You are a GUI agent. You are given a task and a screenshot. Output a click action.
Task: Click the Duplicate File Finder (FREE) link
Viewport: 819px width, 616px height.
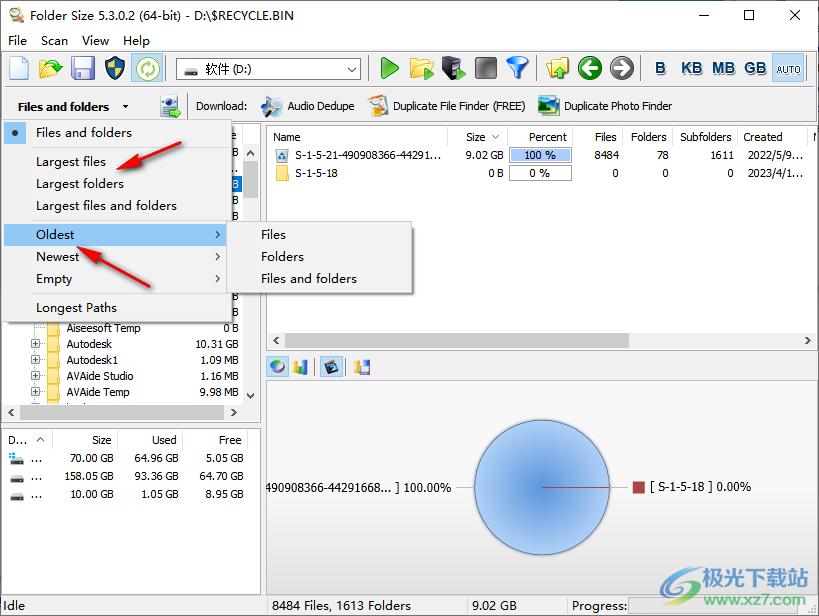(447, 106)
